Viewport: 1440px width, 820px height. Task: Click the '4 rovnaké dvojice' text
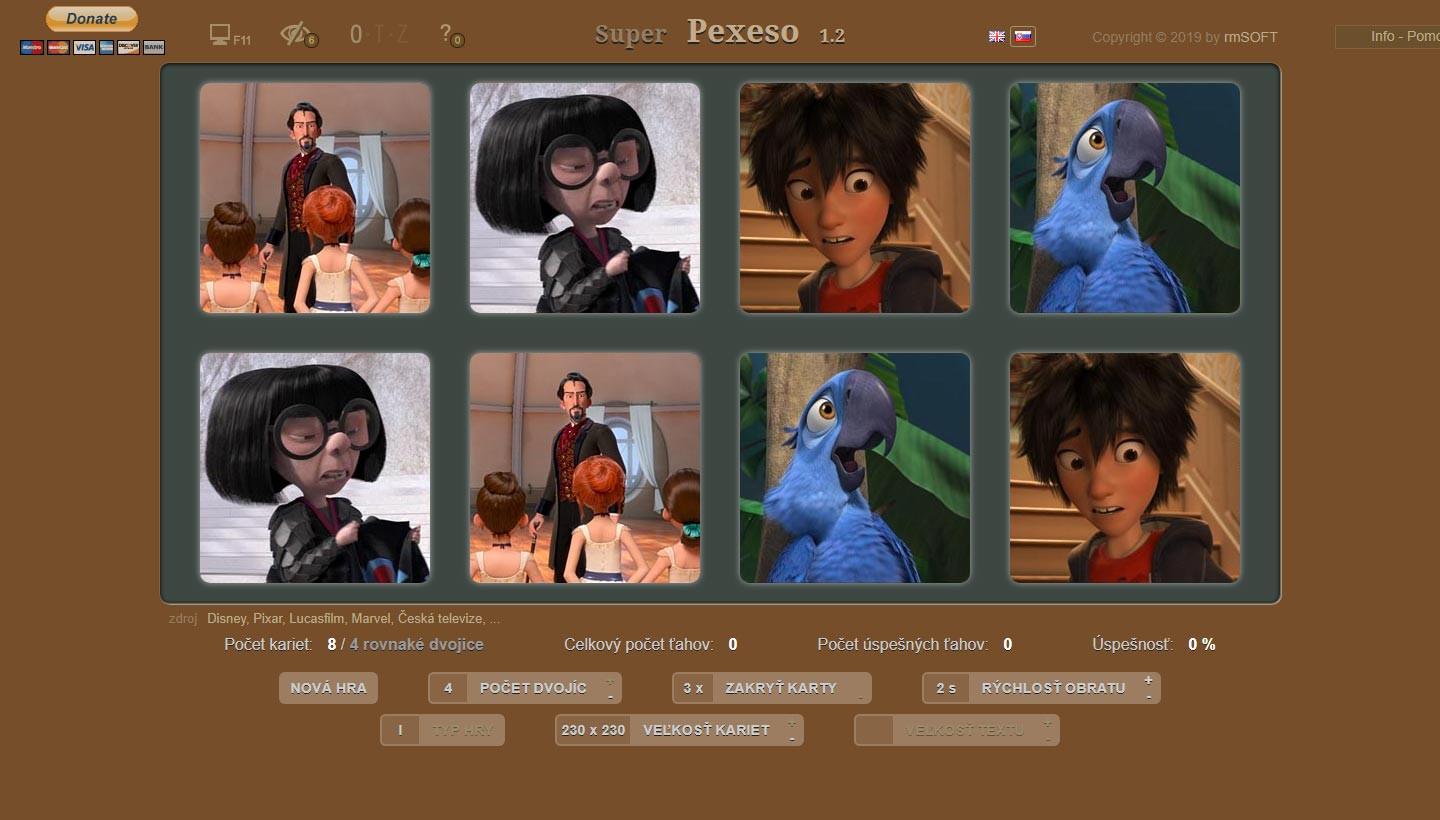tap(417, 645)
